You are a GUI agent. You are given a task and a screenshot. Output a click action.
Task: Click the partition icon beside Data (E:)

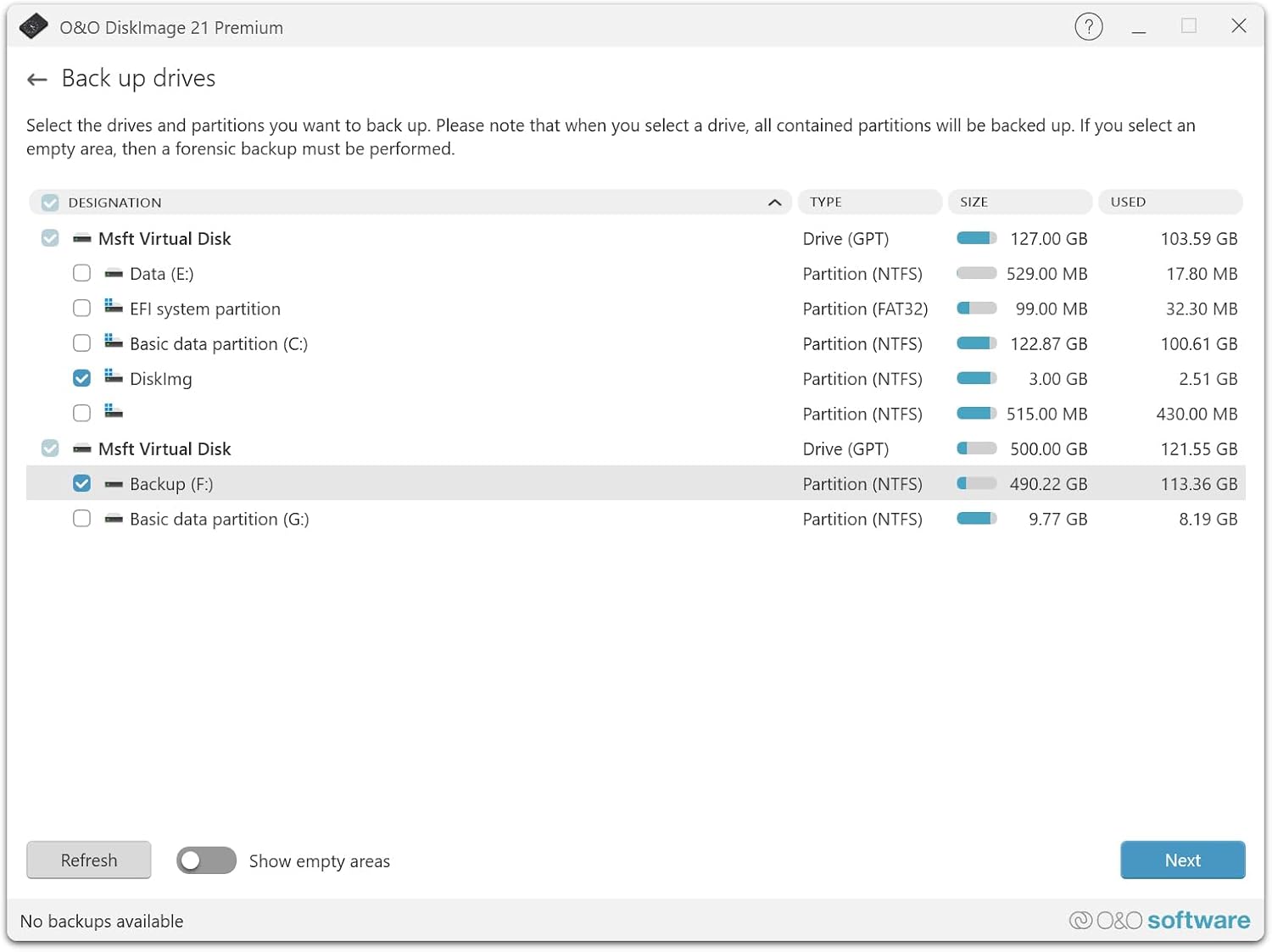pyautogui.click(x=113, y=273)
